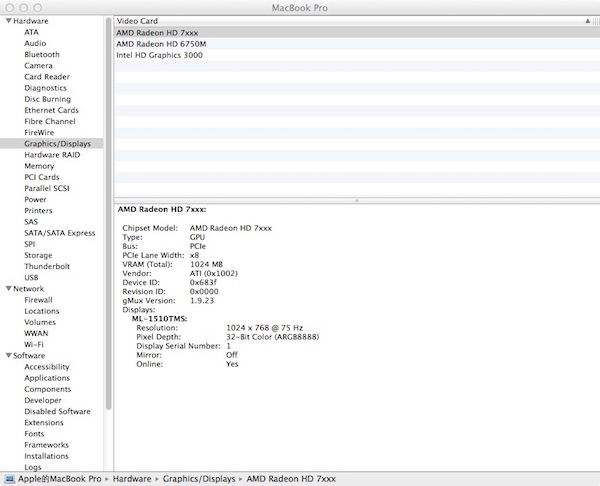This screenshot has height=486, width=600.
Task: Open the Power section
Action: [35, 199]
